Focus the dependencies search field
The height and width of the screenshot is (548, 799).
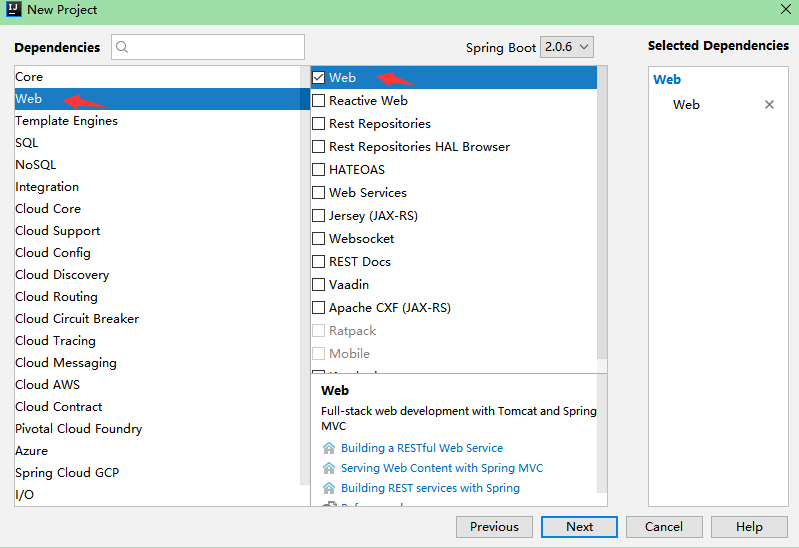(208, 47)
